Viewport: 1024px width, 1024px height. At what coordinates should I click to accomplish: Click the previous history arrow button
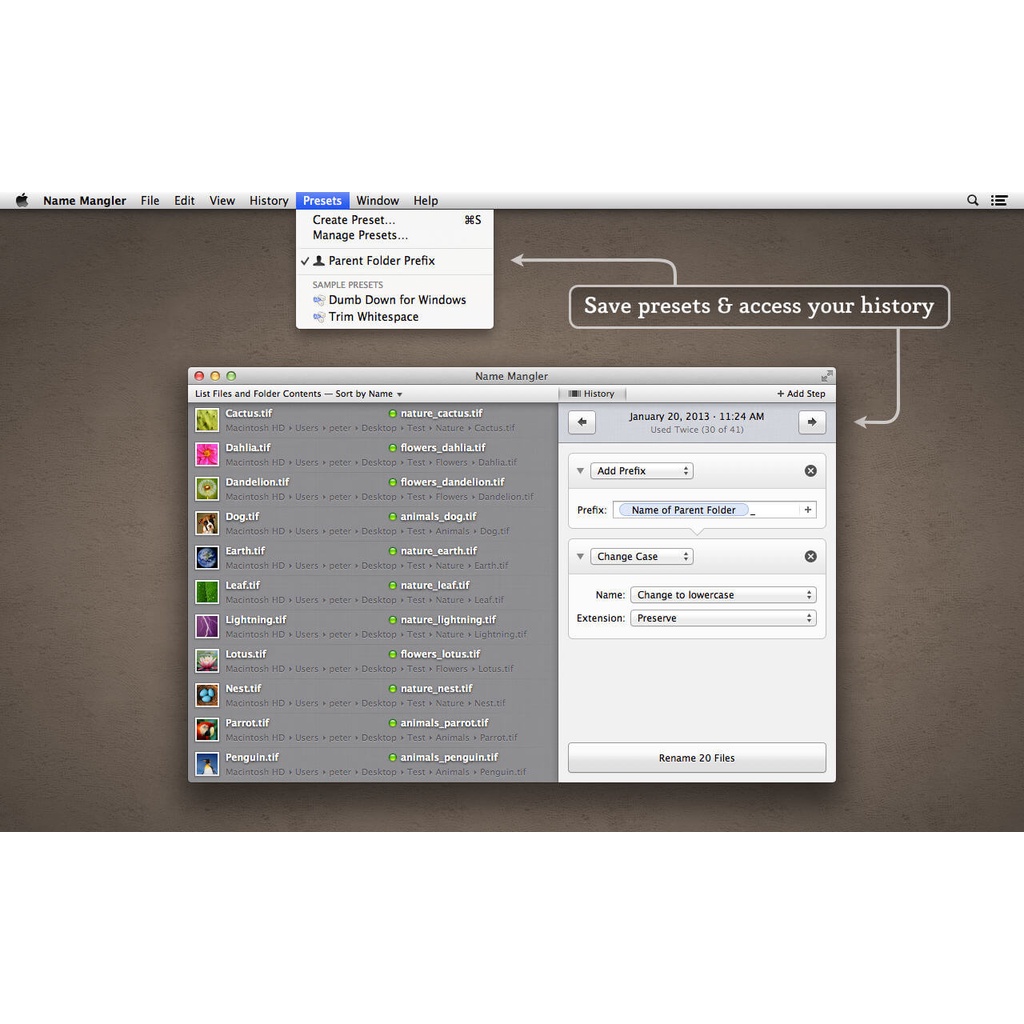(582, 422)
